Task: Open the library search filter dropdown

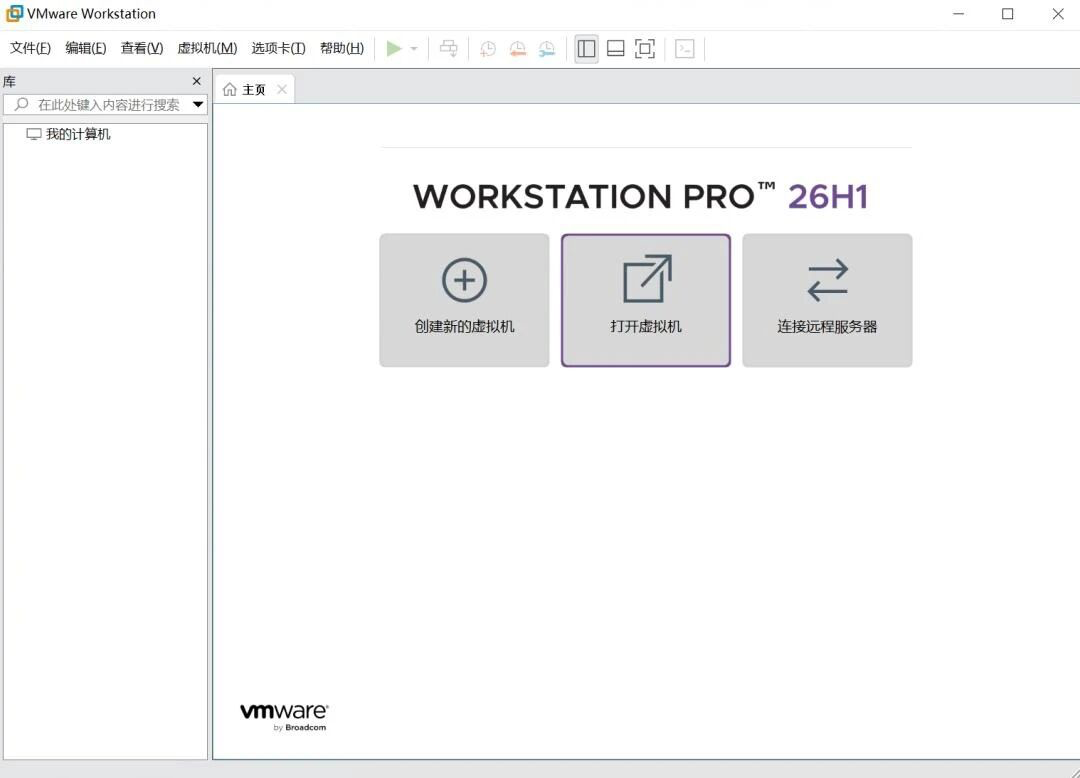Action: pyautogui.click(x=198, y=105)
